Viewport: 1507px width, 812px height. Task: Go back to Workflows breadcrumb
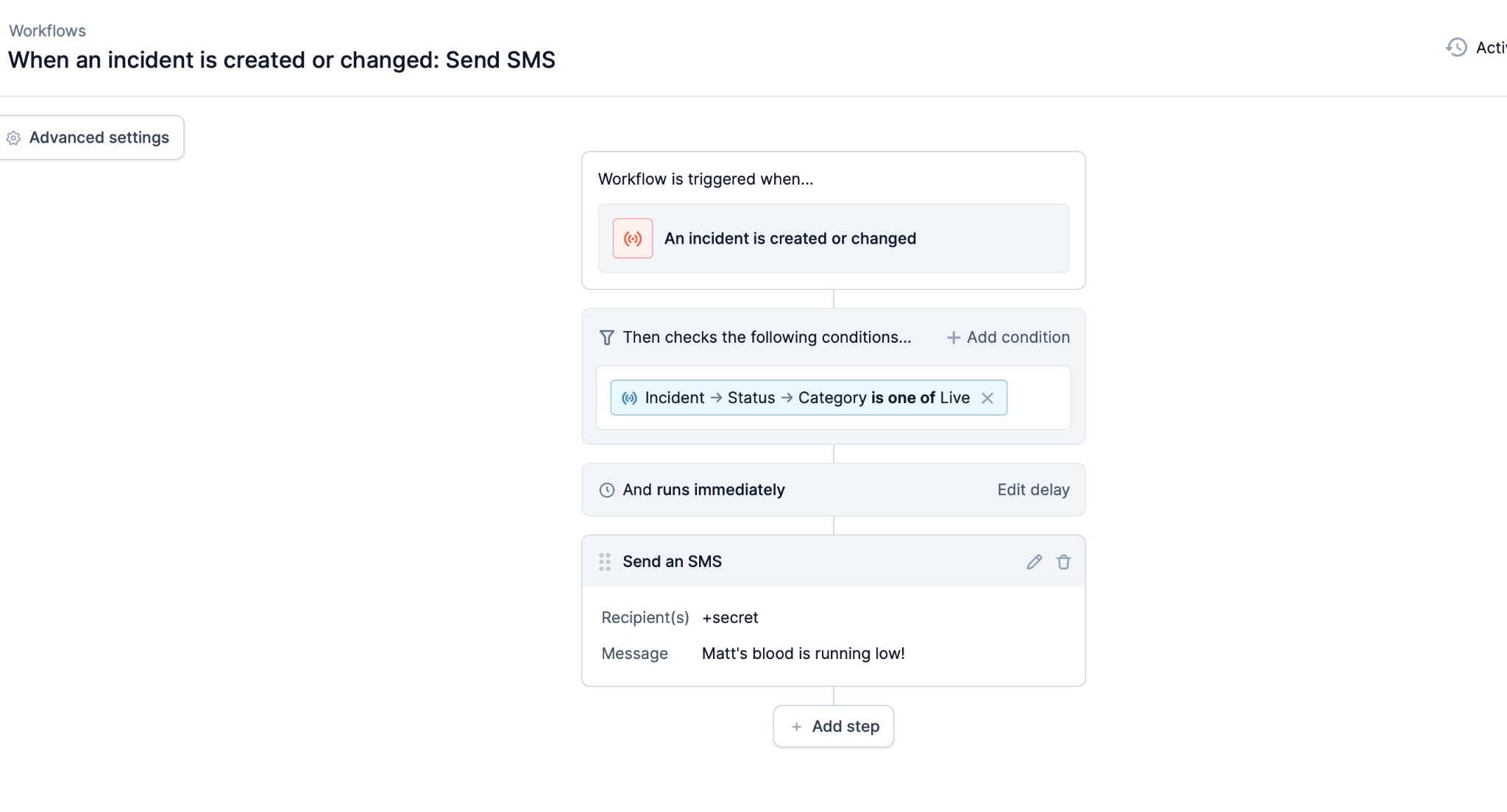47,31
